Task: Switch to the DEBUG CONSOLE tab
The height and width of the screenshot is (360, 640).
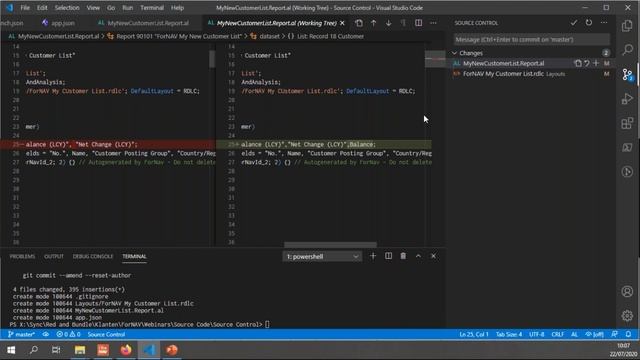Action: (93, 256)
